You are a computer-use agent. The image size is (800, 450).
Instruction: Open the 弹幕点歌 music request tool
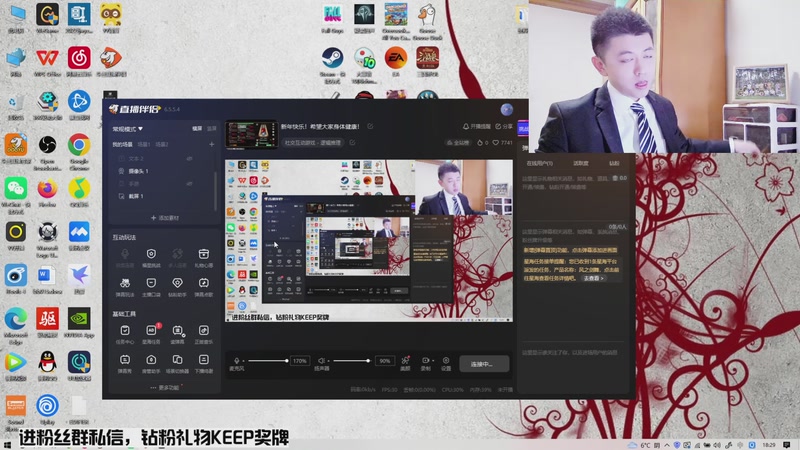[x=204, y=287]
